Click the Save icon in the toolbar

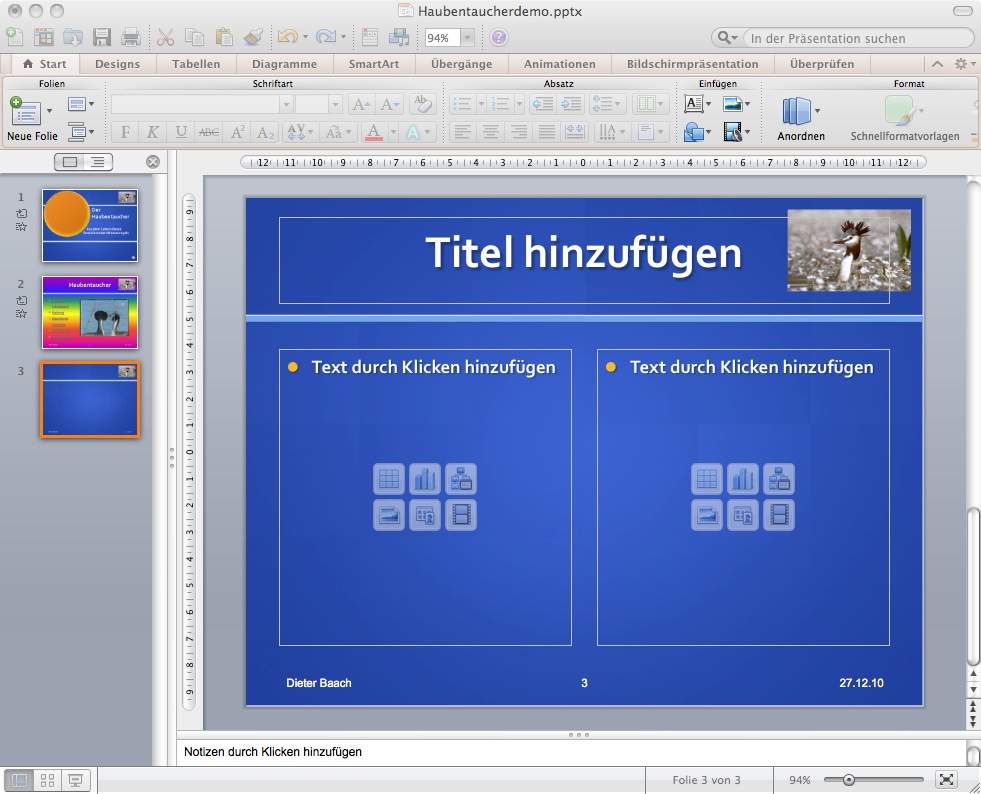(102, 38)
